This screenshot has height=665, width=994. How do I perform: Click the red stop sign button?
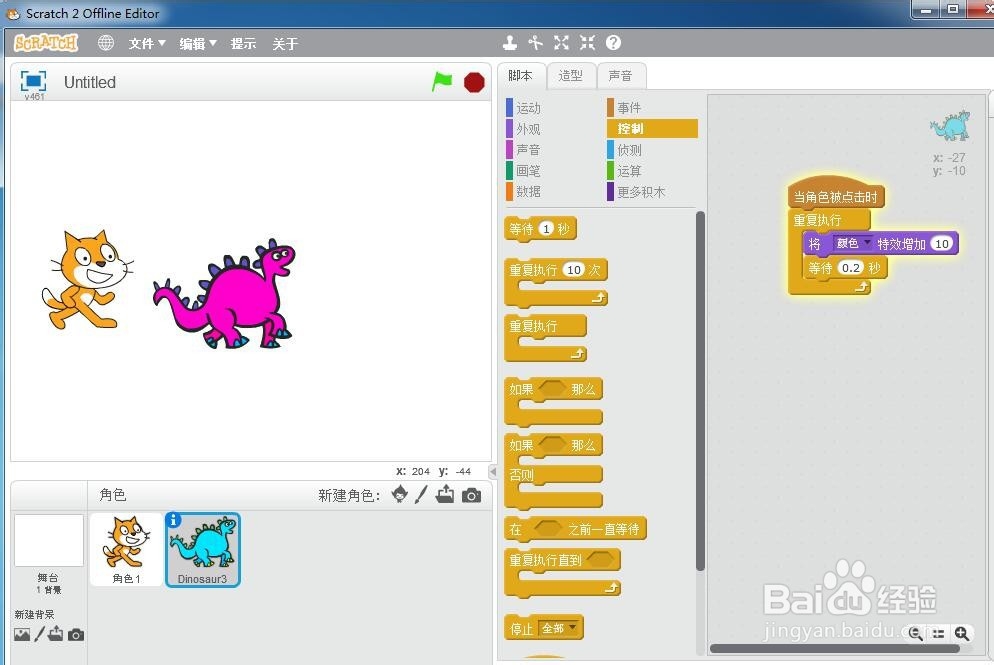coord(474,82)
